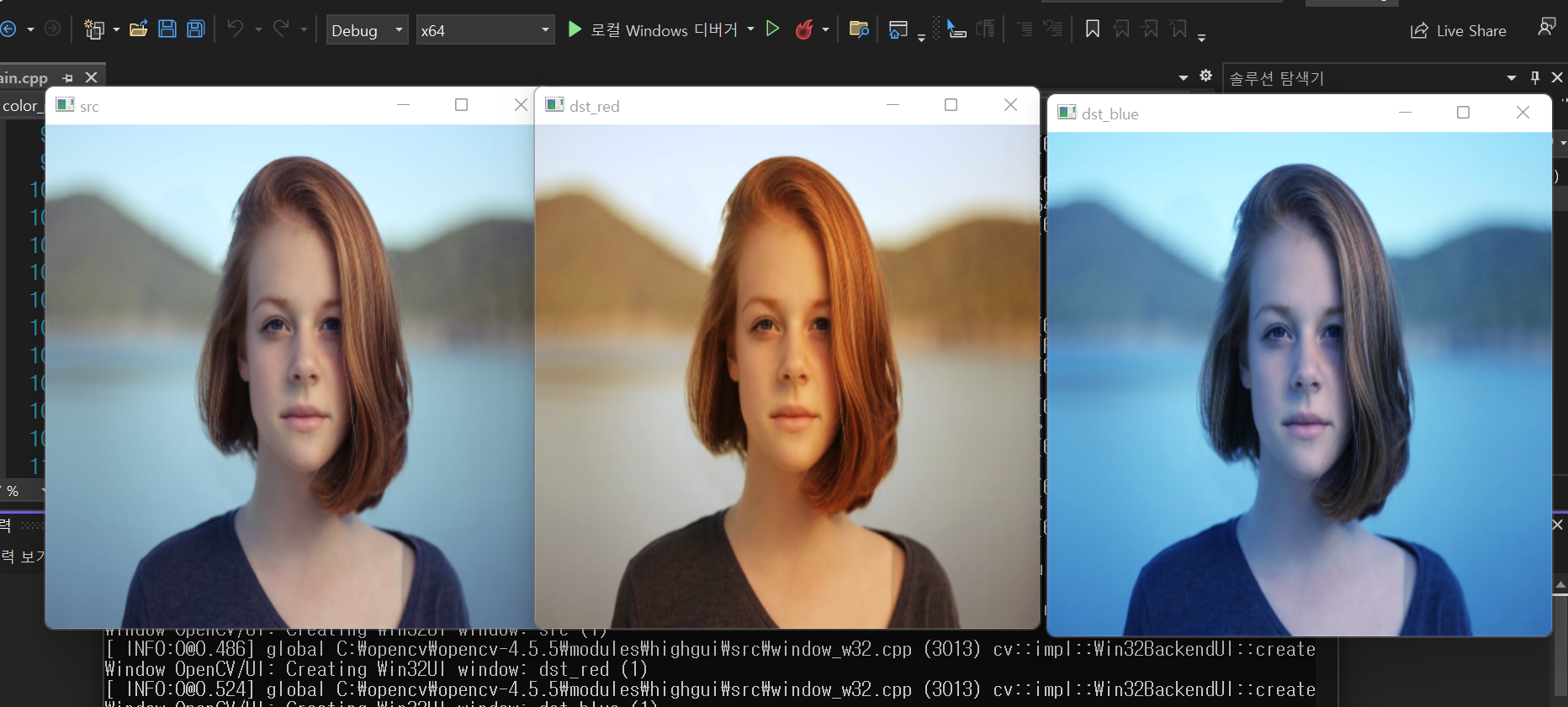The width and height of the screenshot is (1568, 707).
Task: Save the current file with Save icon
Action: pos(167,29)
